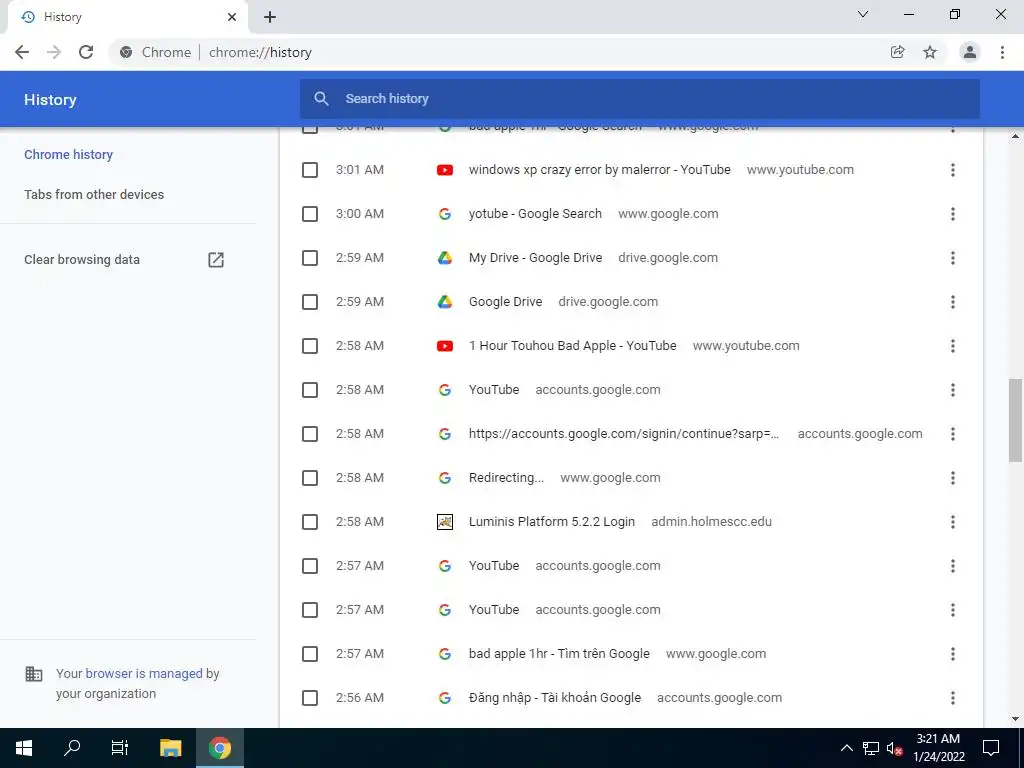Image resolution: width=1024 pixels, height=768 pixels.
Task: Open actions menu for accounts.google.com signin URL entry
Action: click(953, 434)
